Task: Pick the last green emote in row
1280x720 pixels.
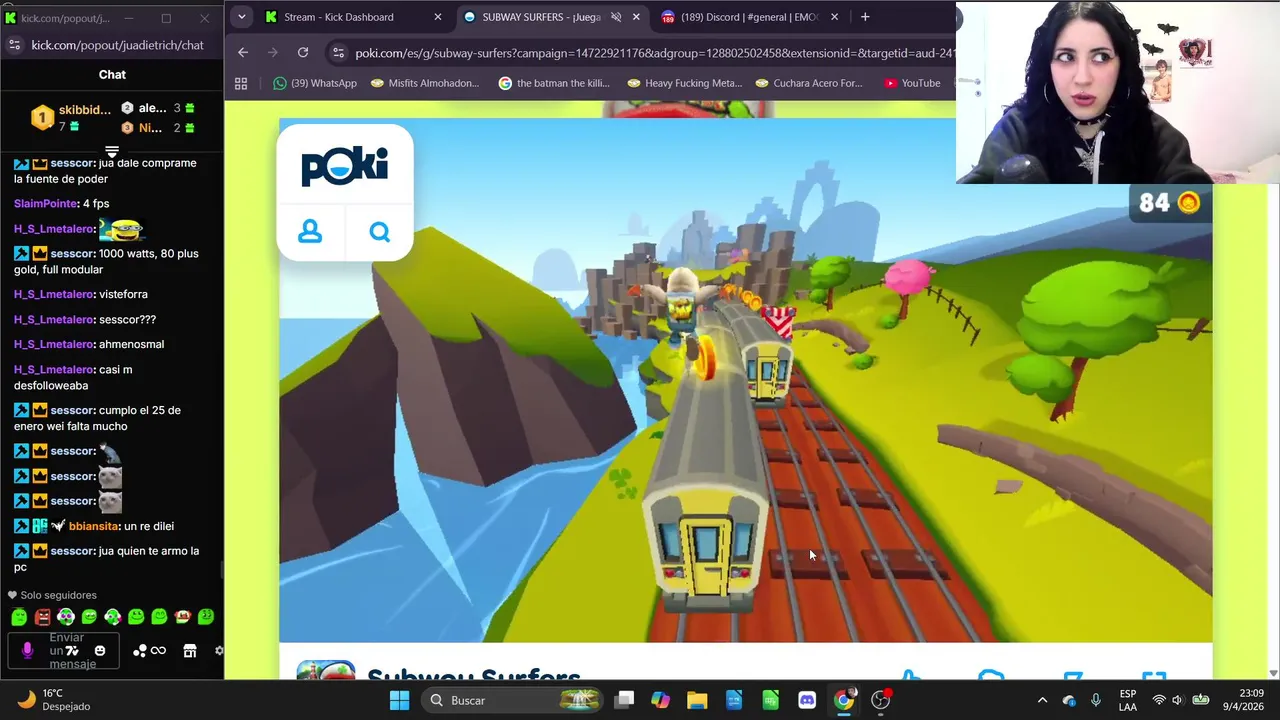Action: coord(206,617)
